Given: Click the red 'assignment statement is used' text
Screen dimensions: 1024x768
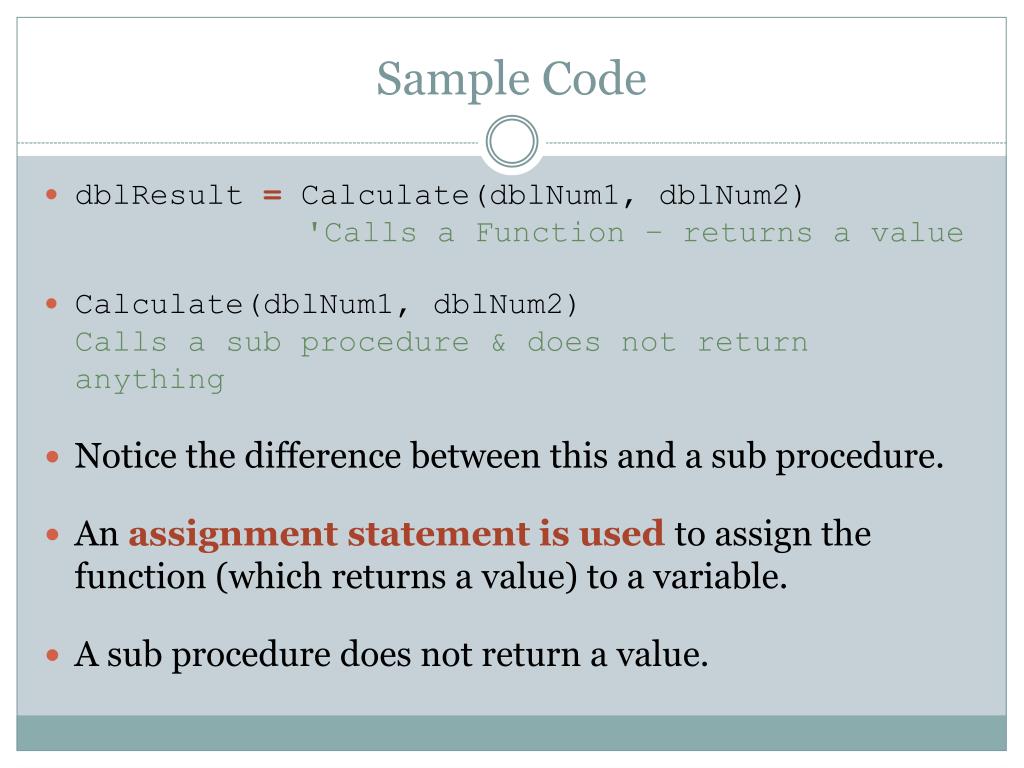Looking at the screenshot, I should coord(396,534).
